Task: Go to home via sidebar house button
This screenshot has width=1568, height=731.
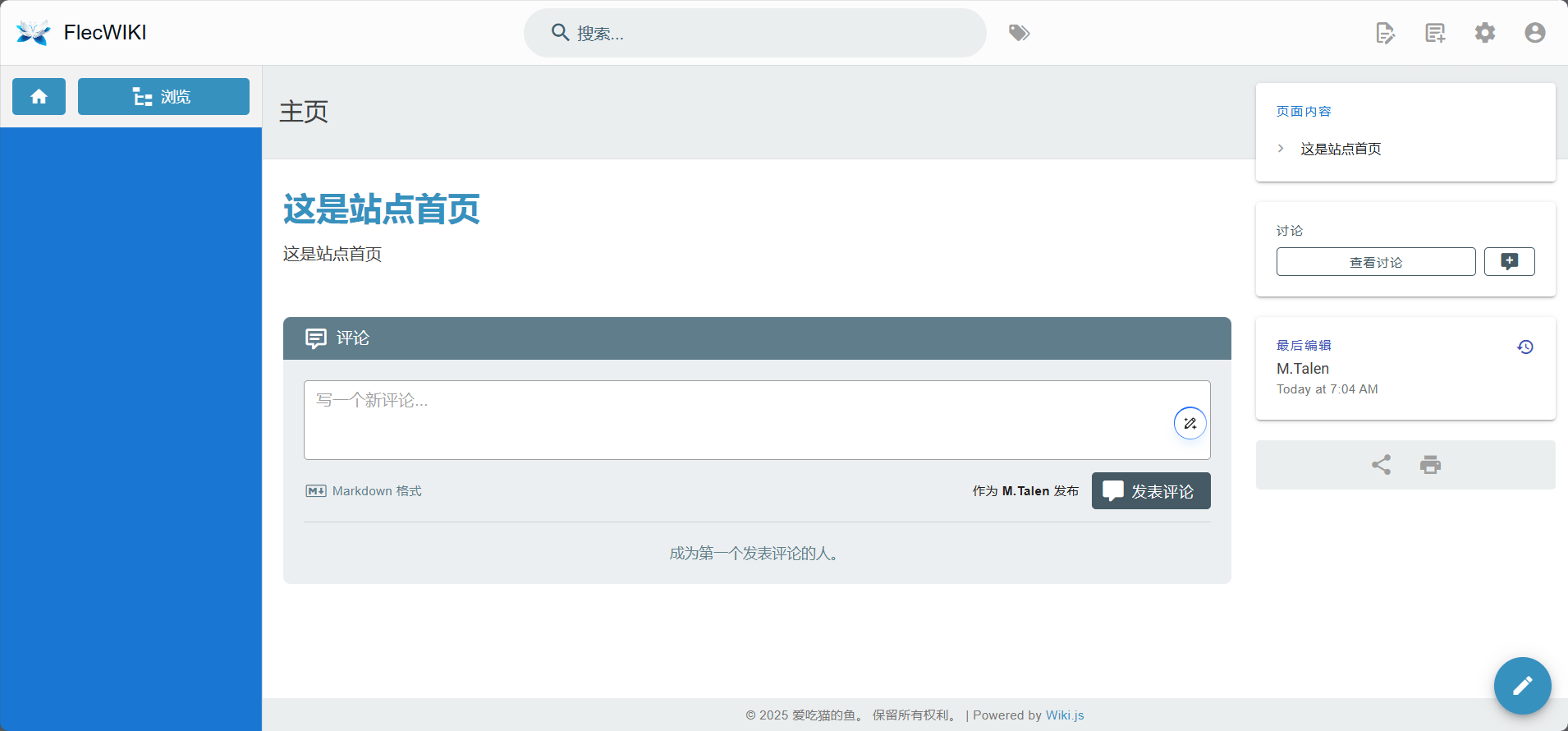Action: (x=39, y=97)
